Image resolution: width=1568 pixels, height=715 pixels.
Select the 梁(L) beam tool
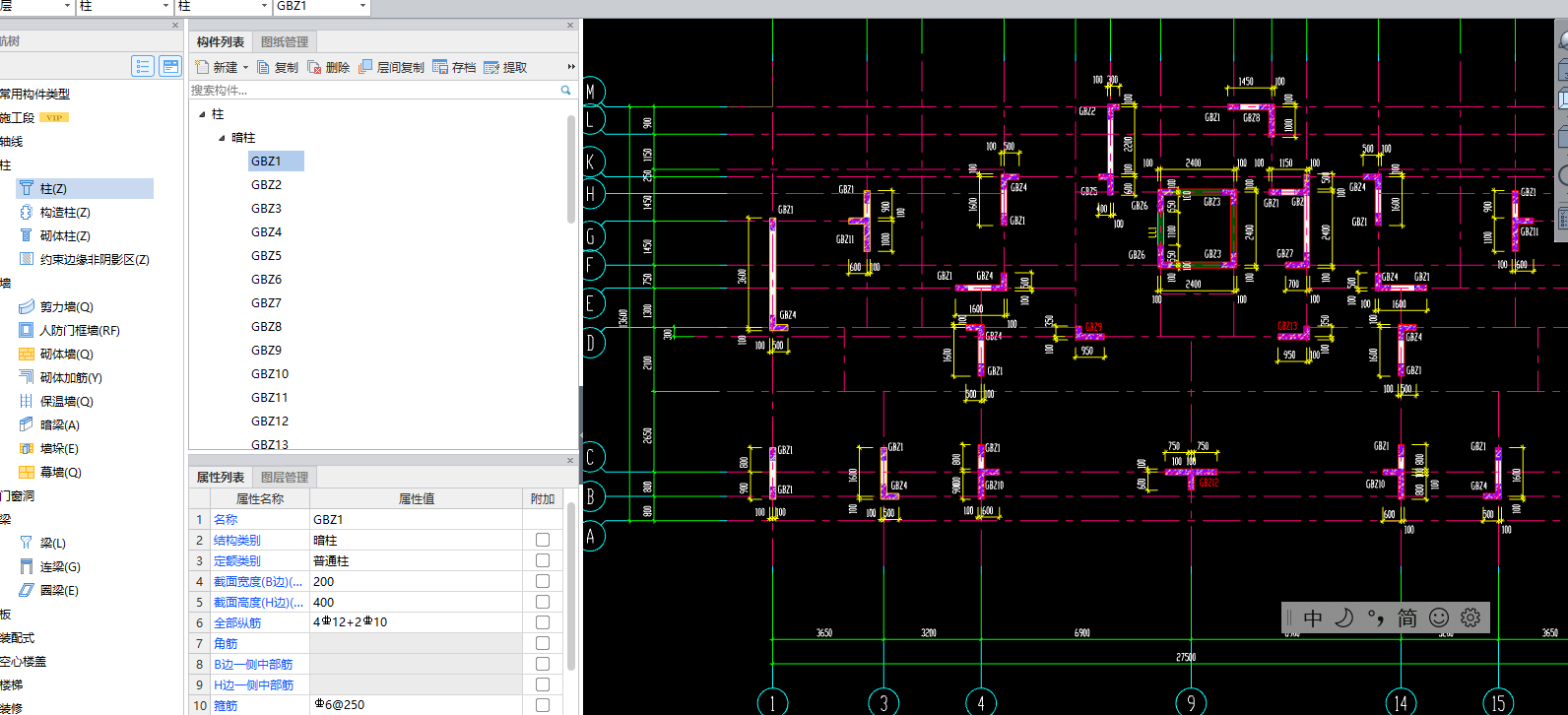[x=43, y=543]
